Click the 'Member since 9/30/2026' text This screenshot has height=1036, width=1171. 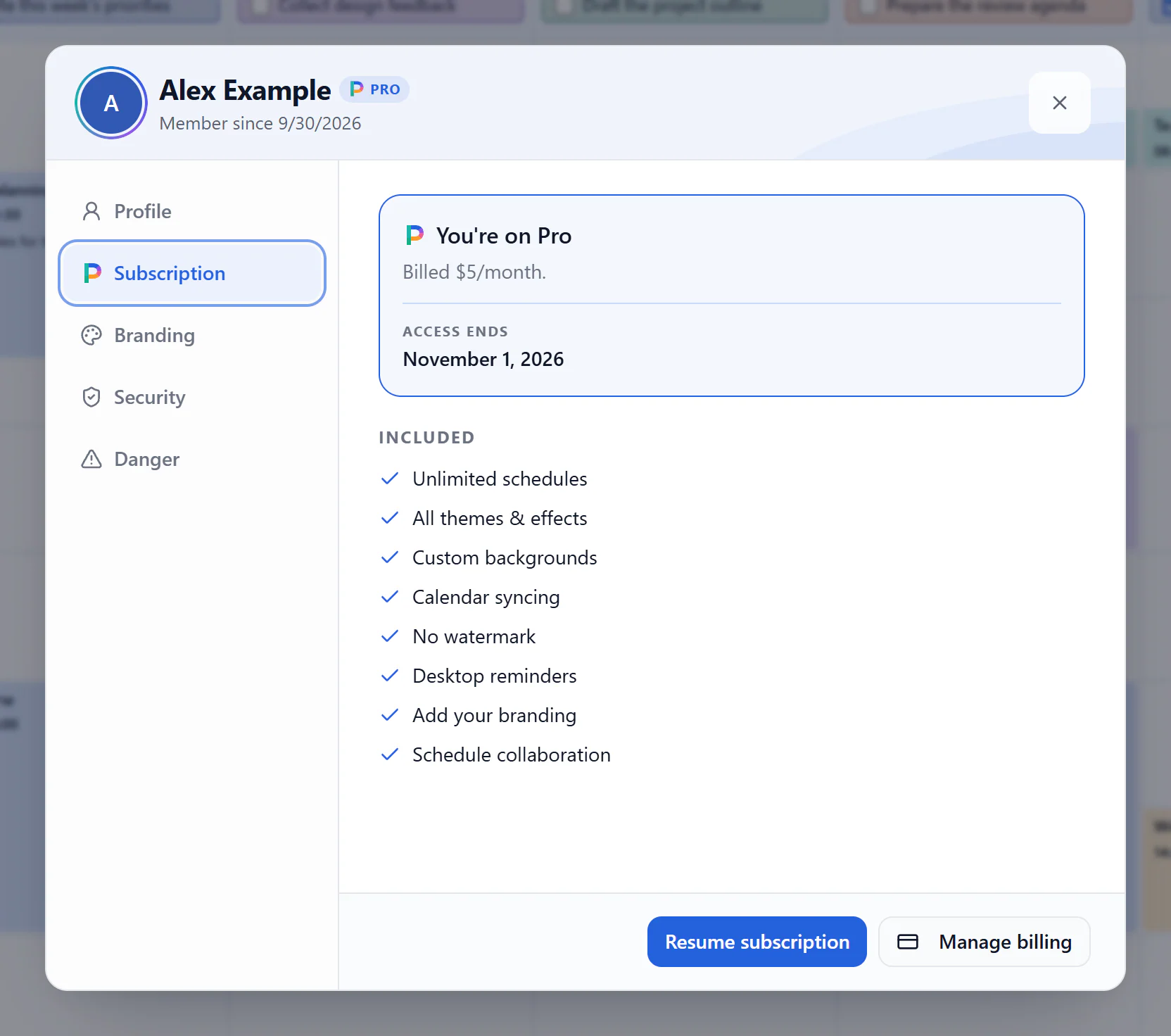point(260,123)
